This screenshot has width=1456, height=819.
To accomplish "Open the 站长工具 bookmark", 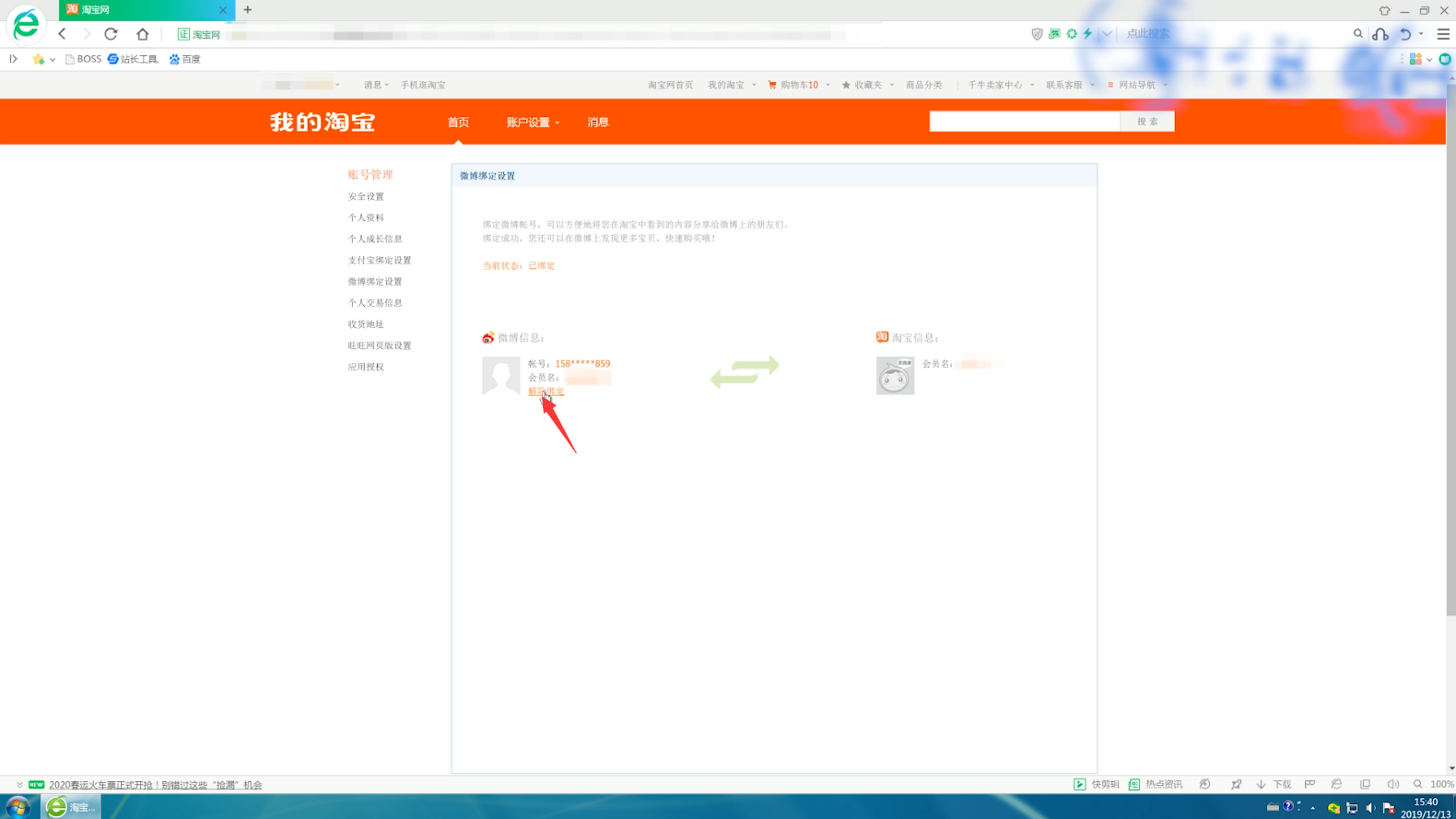I will pos(133,59).
